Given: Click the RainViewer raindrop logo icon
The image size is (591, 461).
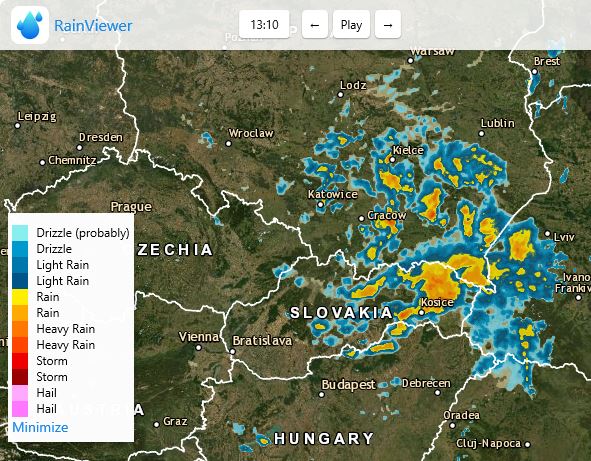Looking at the screenshot, I should (30, 25).
